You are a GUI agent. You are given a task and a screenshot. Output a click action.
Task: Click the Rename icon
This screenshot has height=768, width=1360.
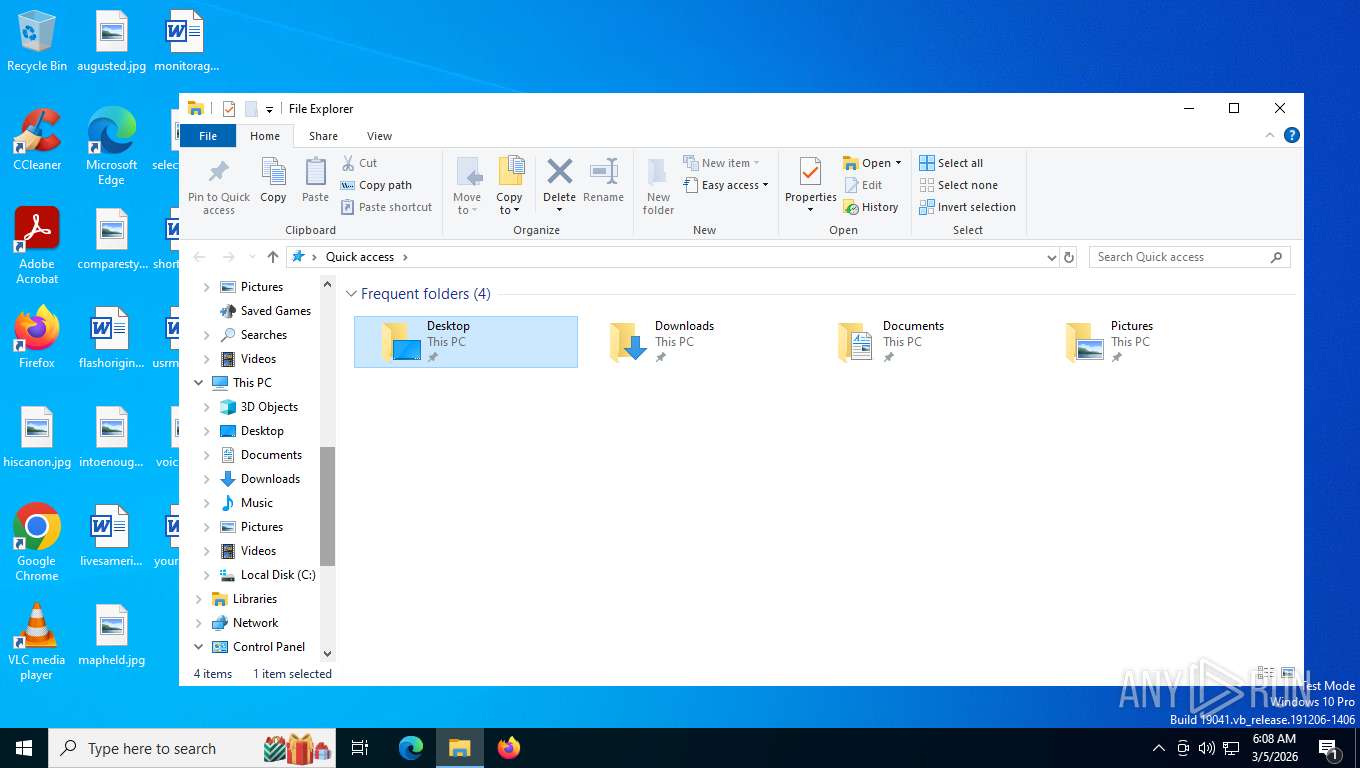click(603, 180)
